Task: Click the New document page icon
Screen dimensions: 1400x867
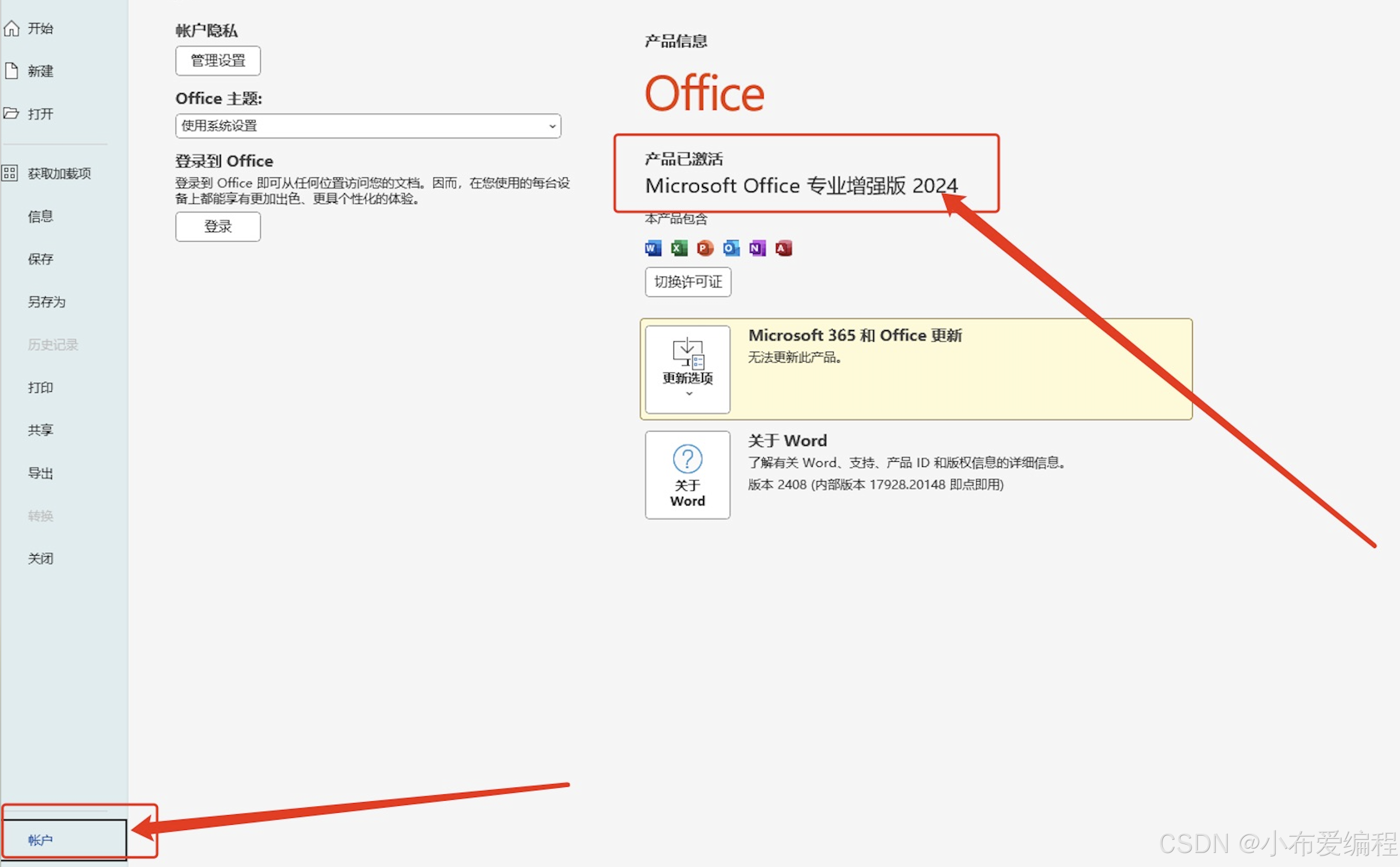Action: coord(11,71)
